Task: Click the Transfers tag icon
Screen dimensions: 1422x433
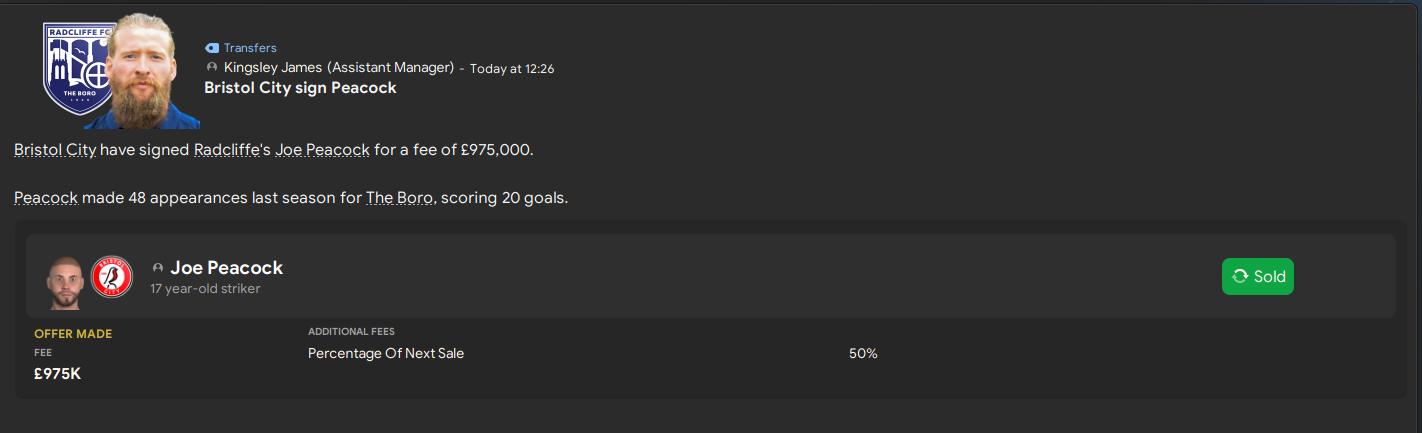Action: [211, 48]
